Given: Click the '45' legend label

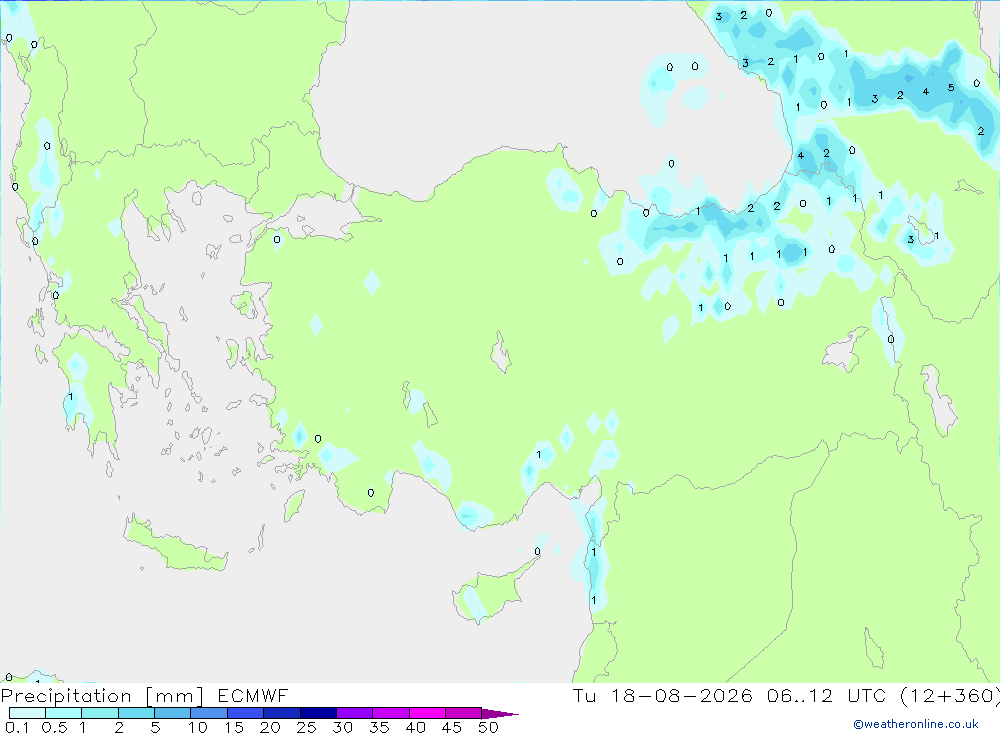Looking at the screenshot, I should coord(452,727).
